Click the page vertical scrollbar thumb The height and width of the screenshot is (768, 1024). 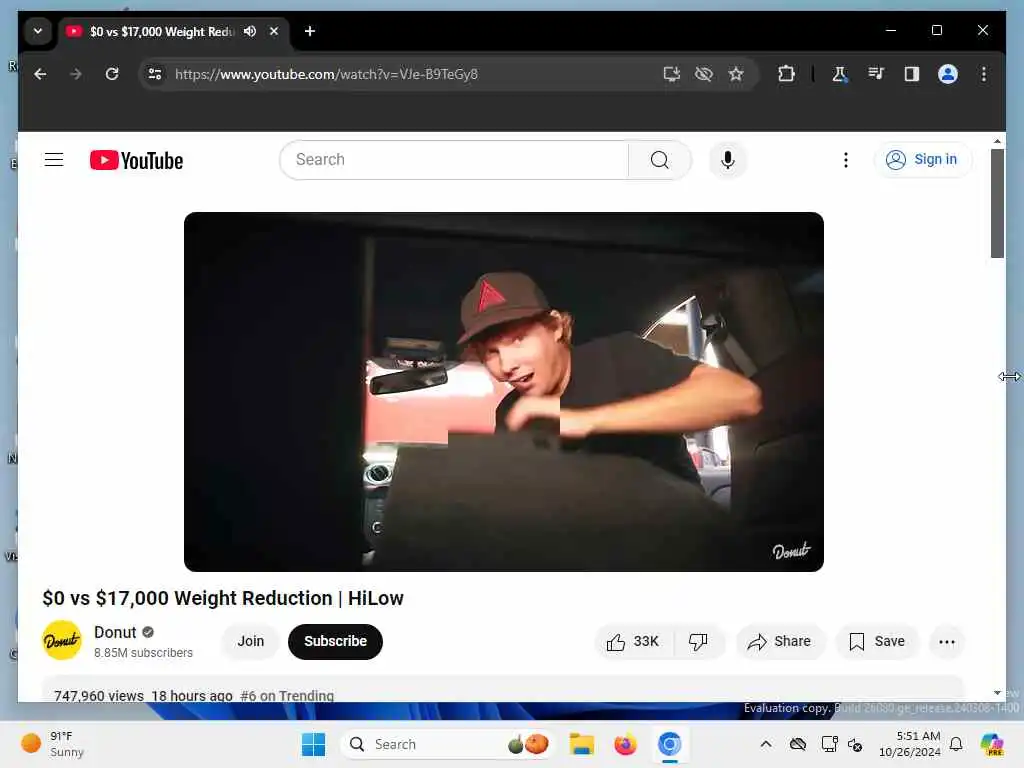coord(997,203)
